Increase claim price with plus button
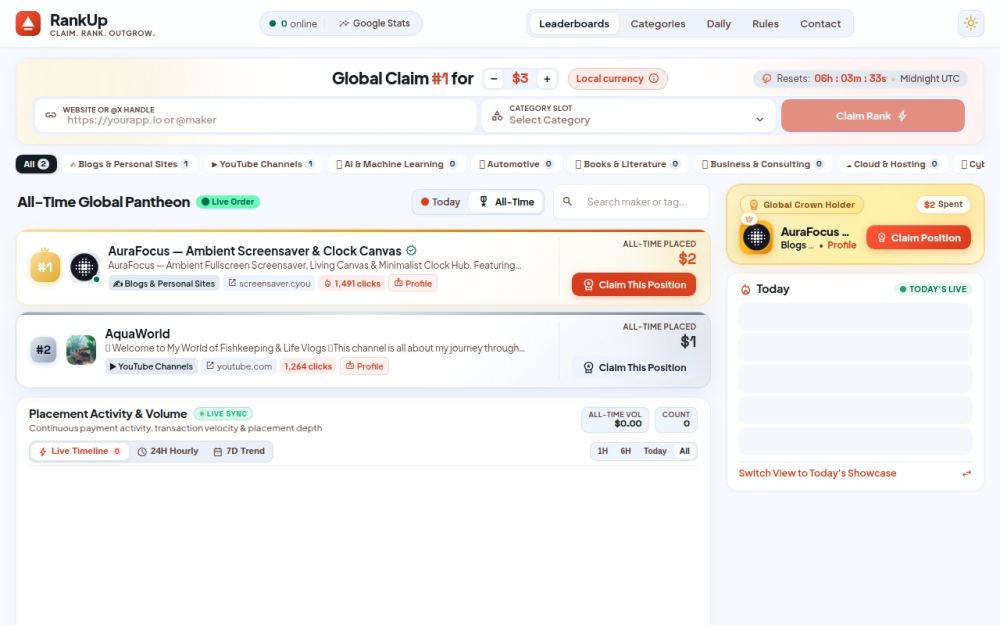This screenshot has width=1000, height=625. click(547, 78)
